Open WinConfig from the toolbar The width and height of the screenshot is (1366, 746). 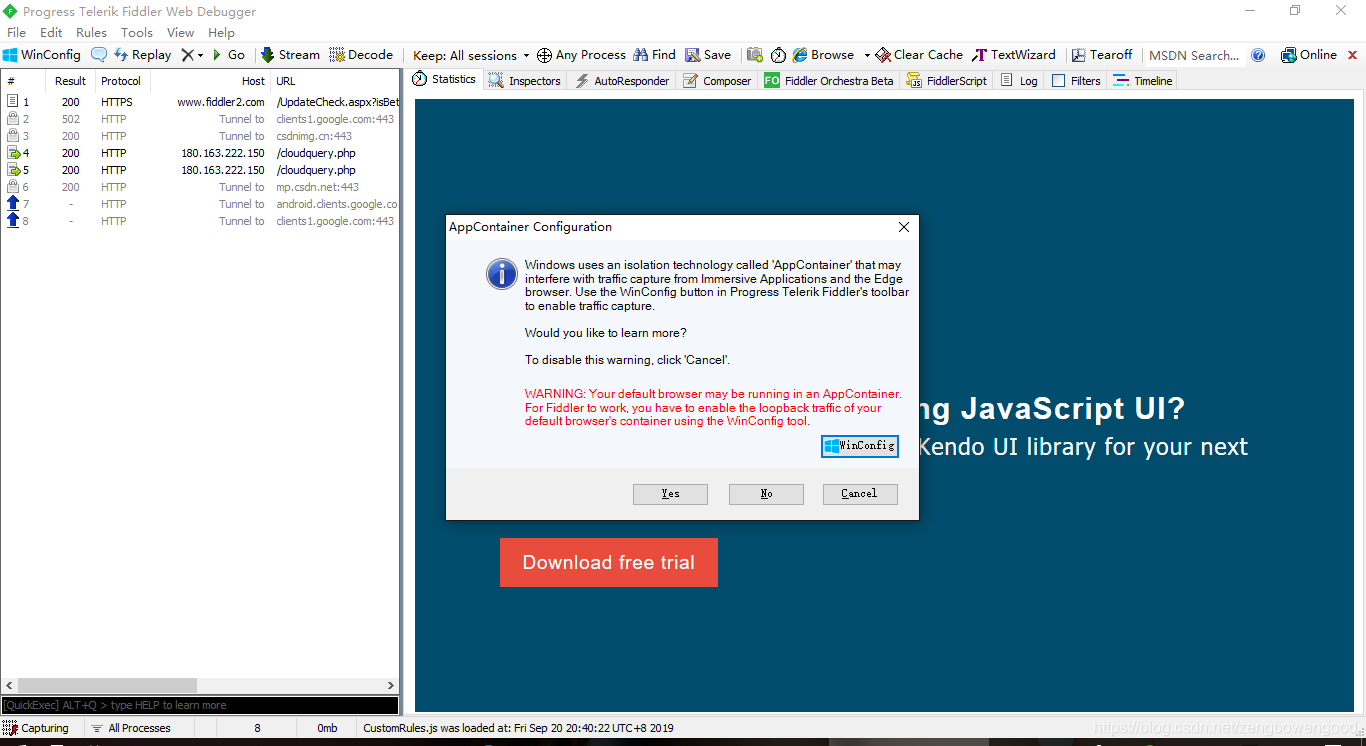point(42,55)
